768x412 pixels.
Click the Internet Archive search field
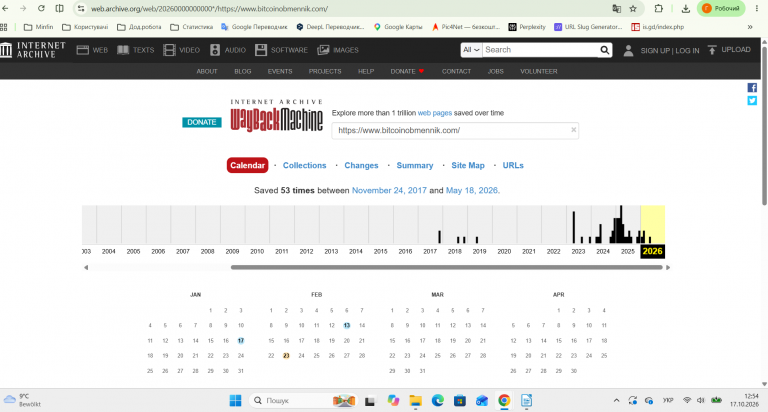541,50
